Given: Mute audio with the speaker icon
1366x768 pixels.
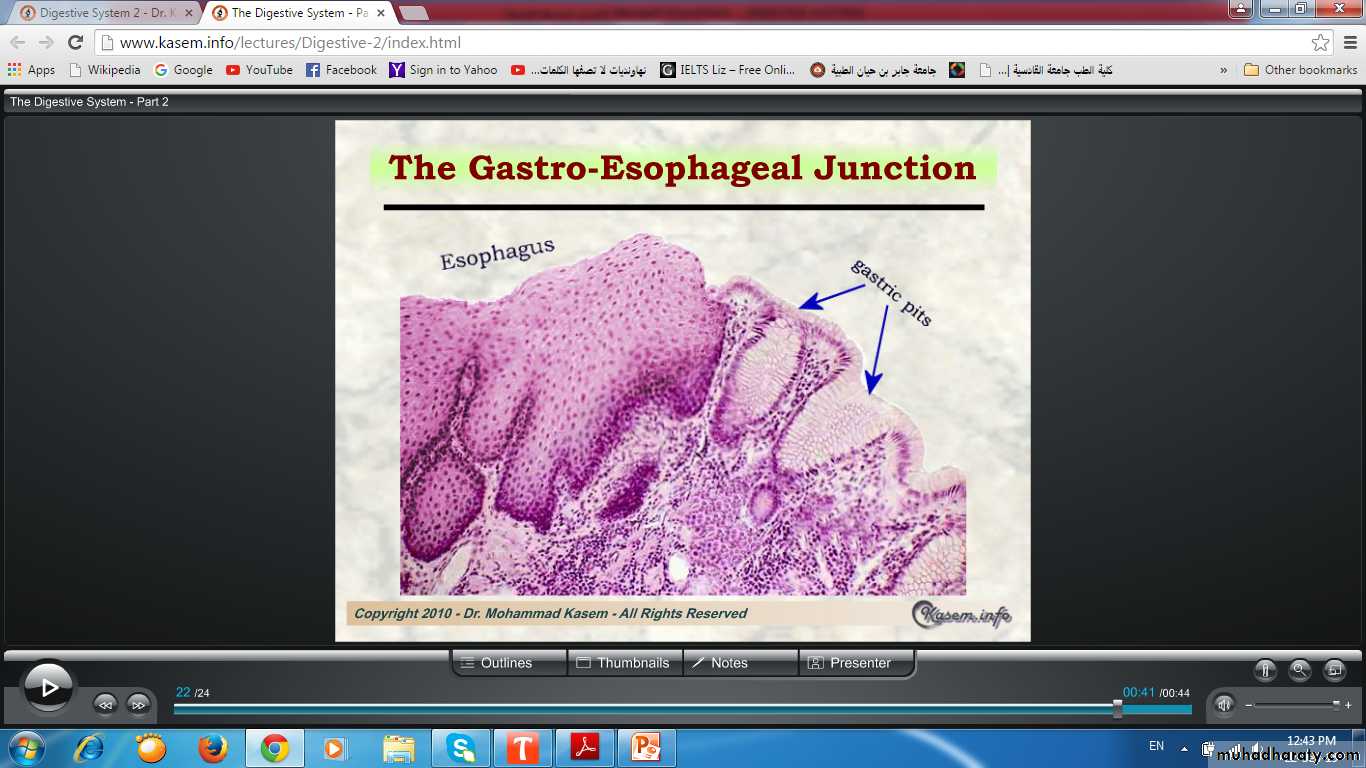Looking at the screenshot, I should (x=1224, y=705).
